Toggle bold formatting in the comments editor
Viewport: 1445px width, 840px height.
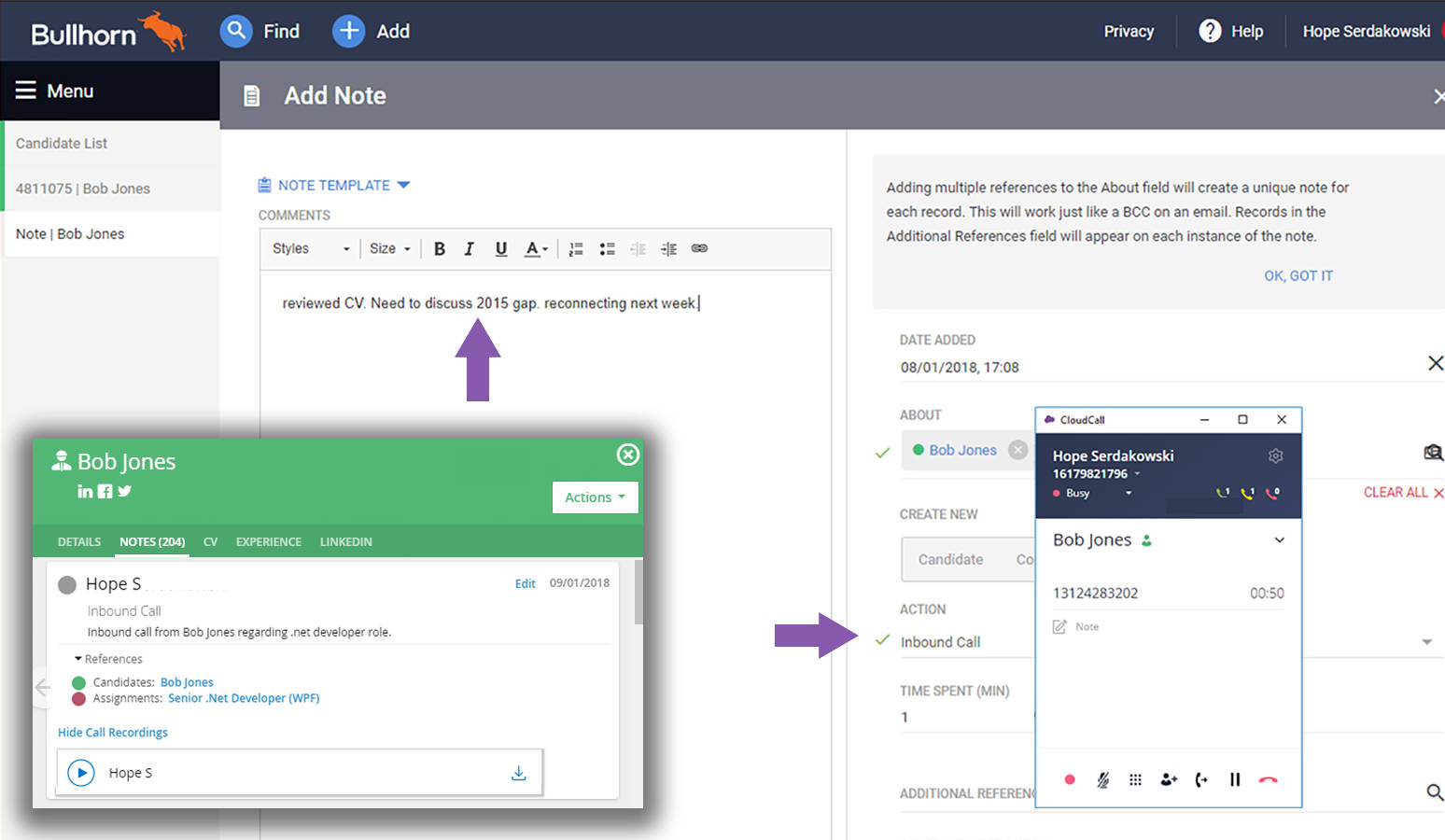(439, 248)
